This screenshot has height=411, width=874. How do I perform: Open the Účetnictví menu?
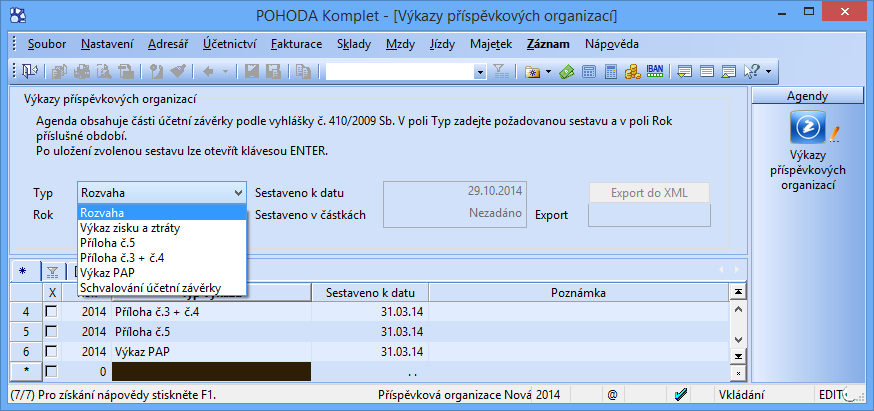click(x=229, y=44)
